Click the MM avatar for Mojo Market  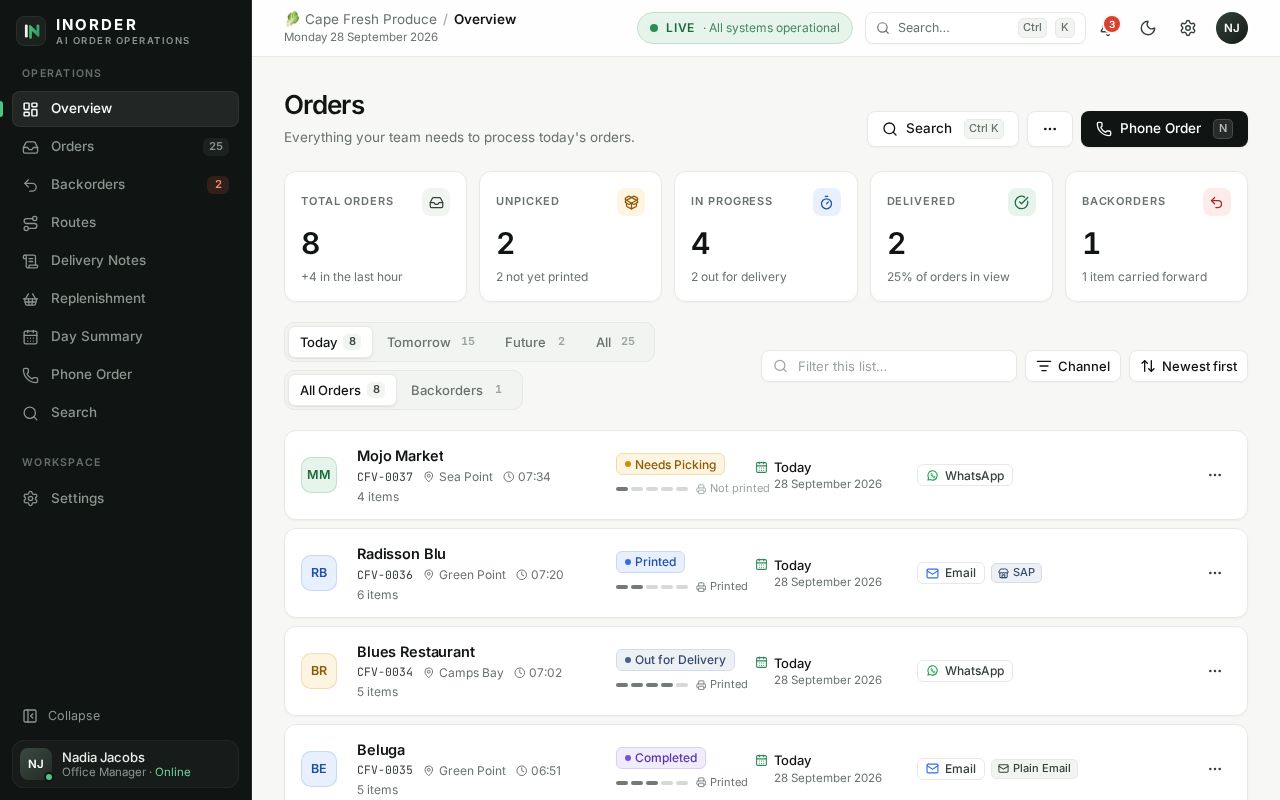pos(319,475)
